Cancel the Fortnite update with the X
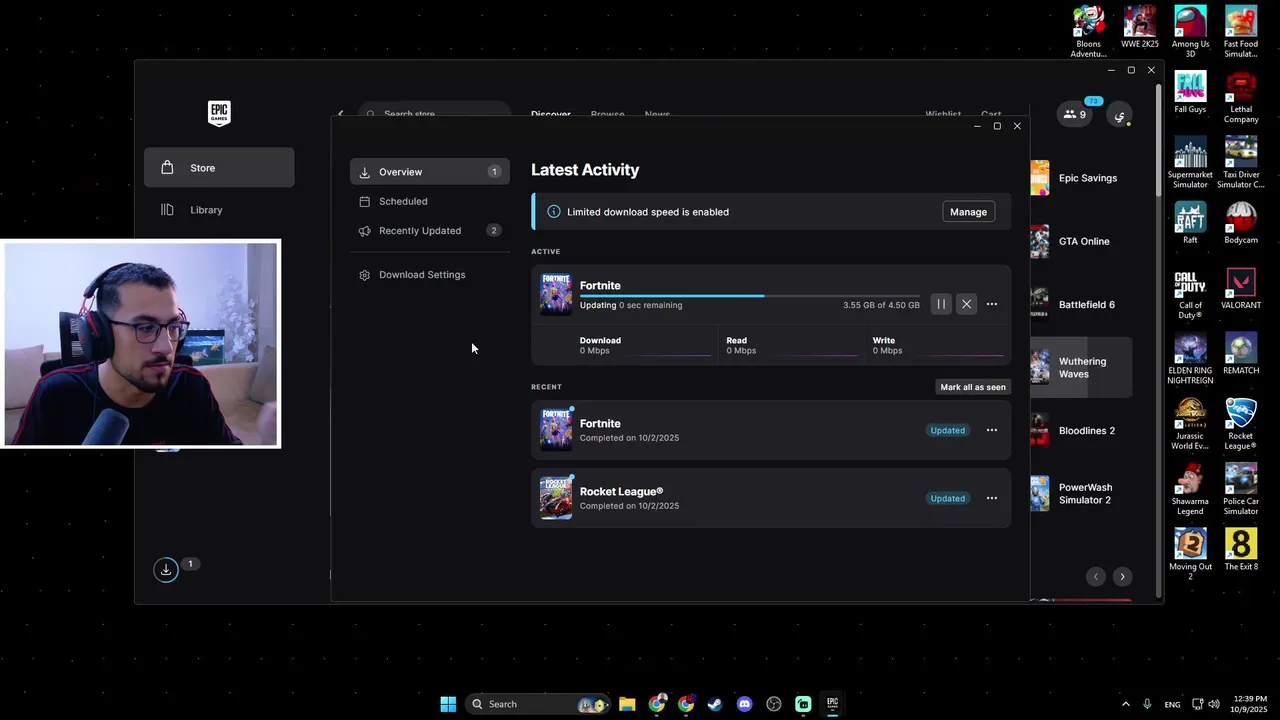This screenshot has height=720, width=1280. (966, 304)
